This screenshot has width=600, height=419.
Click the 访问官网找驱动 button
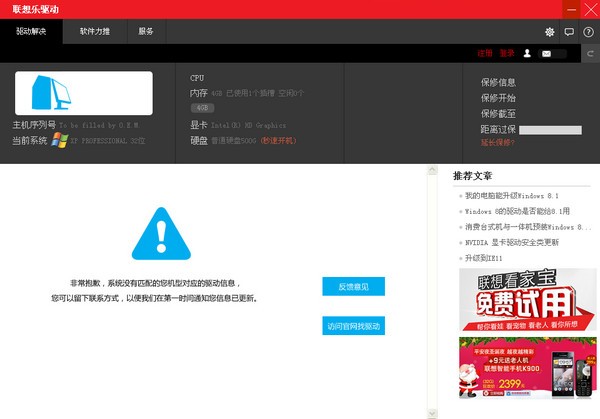point(353,326)
